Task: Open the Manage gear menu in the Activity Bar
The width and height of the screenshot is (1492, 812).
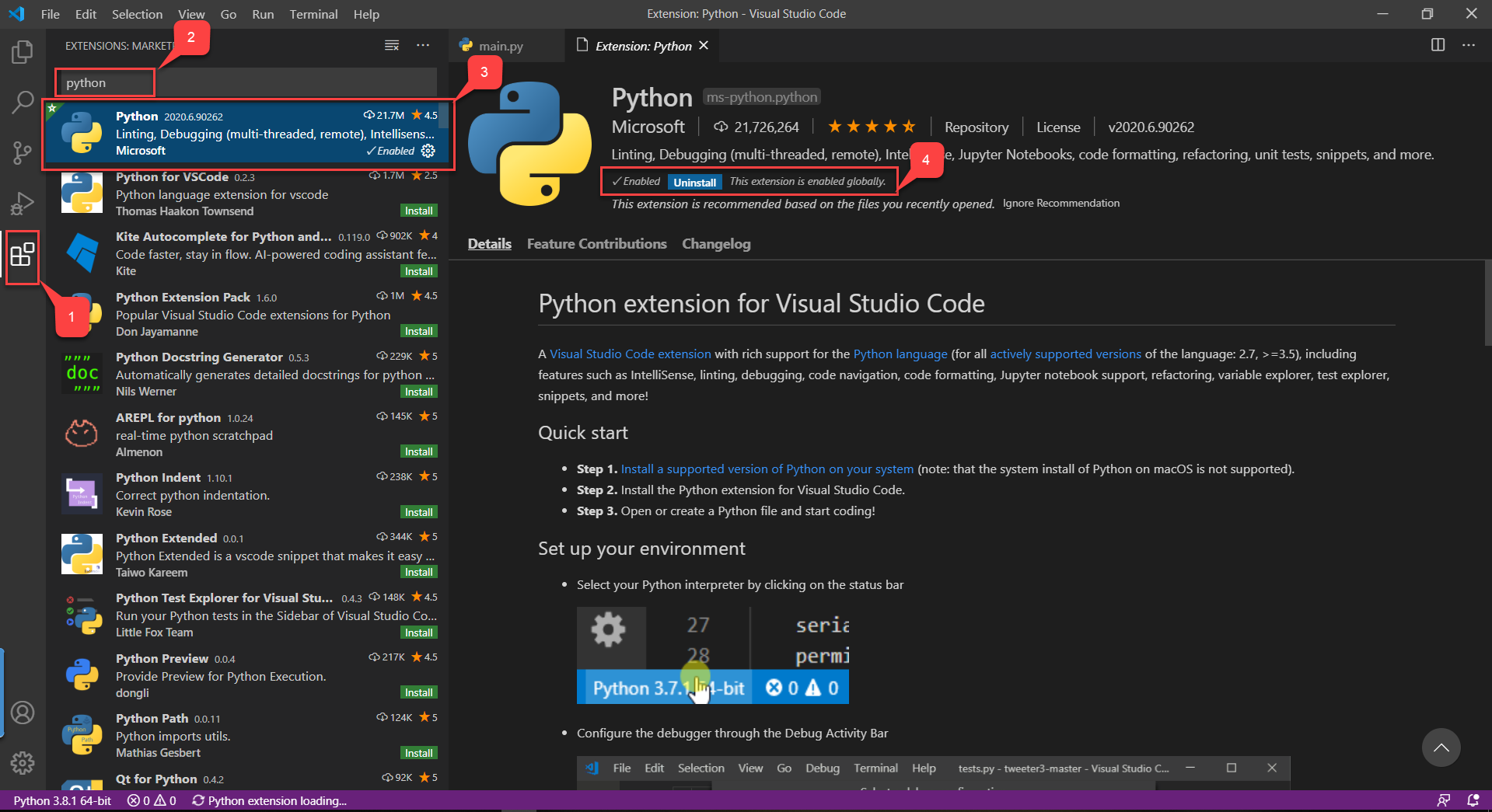Action: click(x=23, y=763)
